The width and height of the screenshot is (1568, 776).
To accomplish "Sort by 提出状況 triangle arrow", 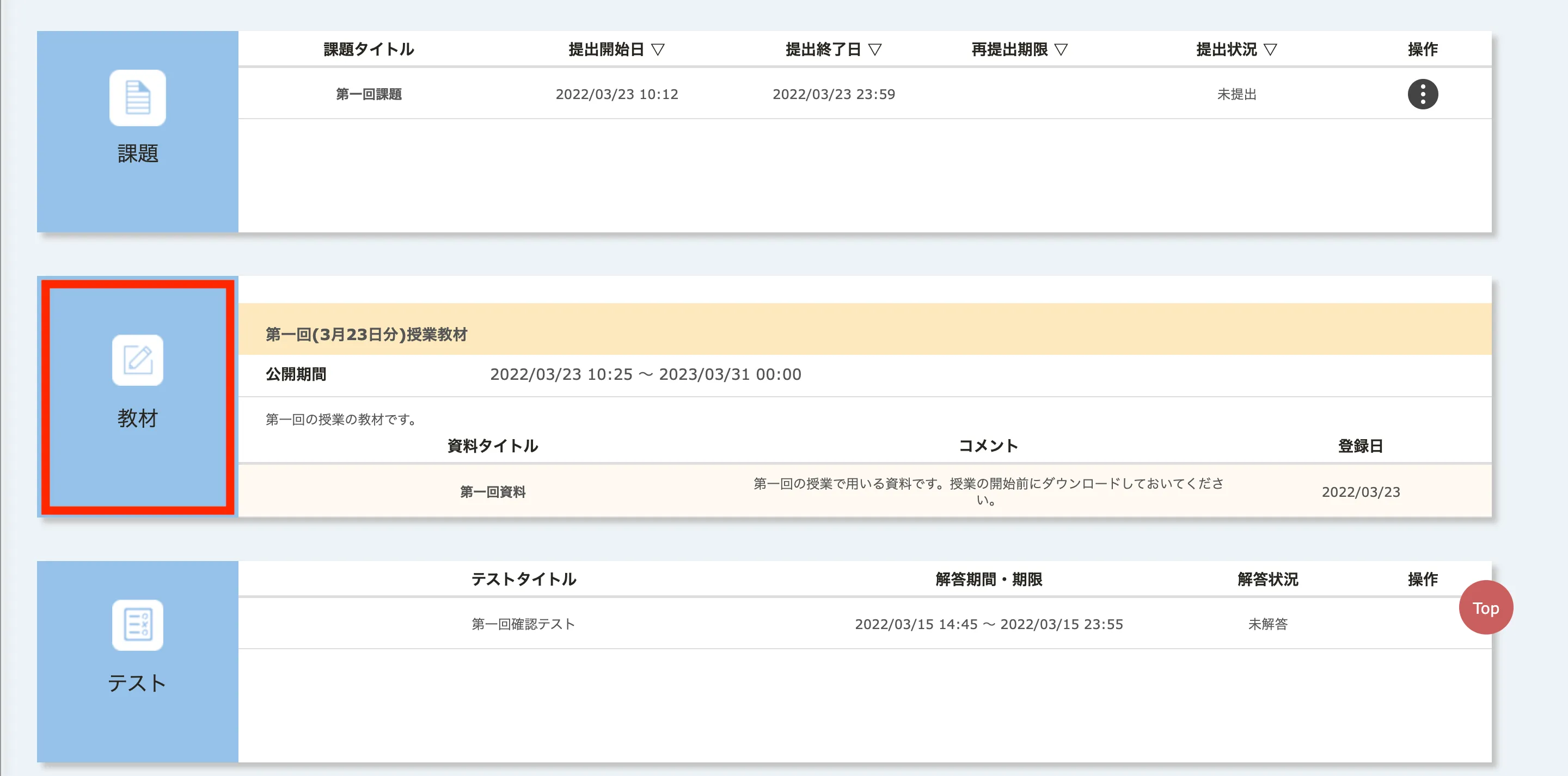I will point(1270,50).
